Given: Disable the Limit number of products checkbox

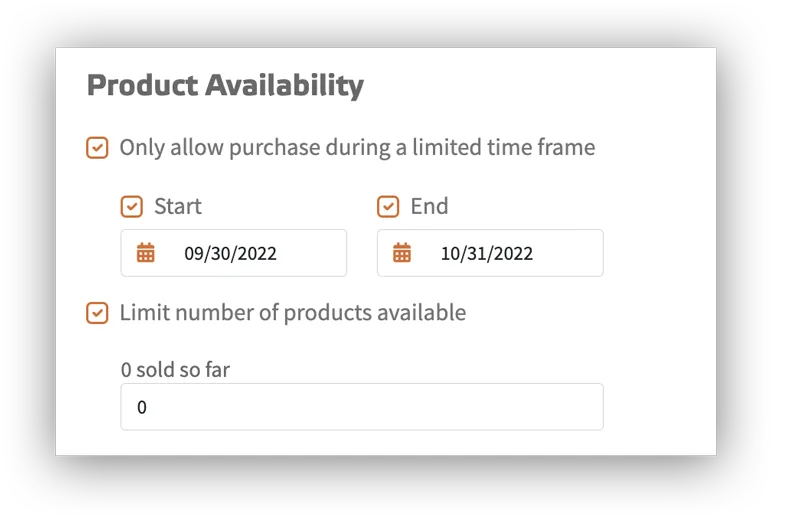Looking at the screenshot, I should click(x=97, y=313).
